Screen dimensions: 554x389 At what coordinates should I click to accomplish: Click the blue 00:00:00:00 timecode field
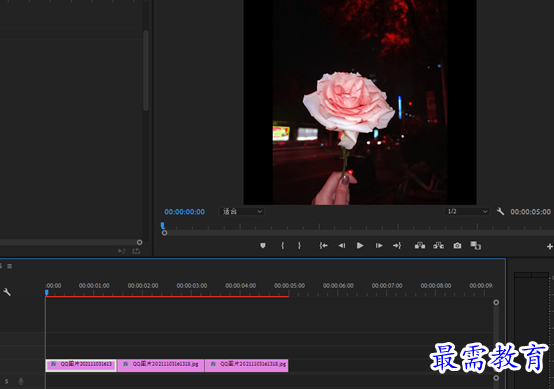[184, 212]
